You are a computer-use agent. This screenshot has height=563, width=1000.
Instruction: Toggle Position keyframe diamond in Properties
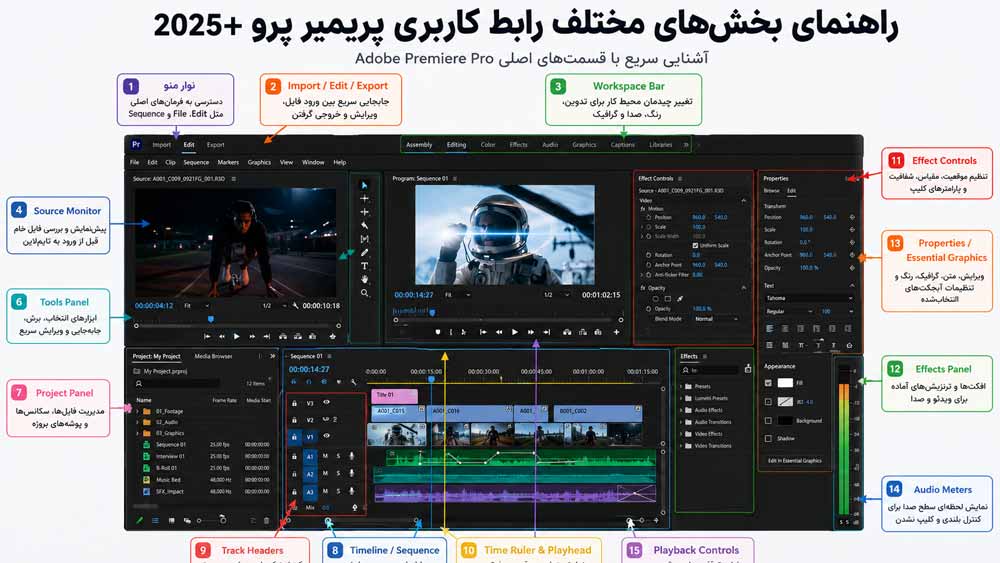point(852,217)
